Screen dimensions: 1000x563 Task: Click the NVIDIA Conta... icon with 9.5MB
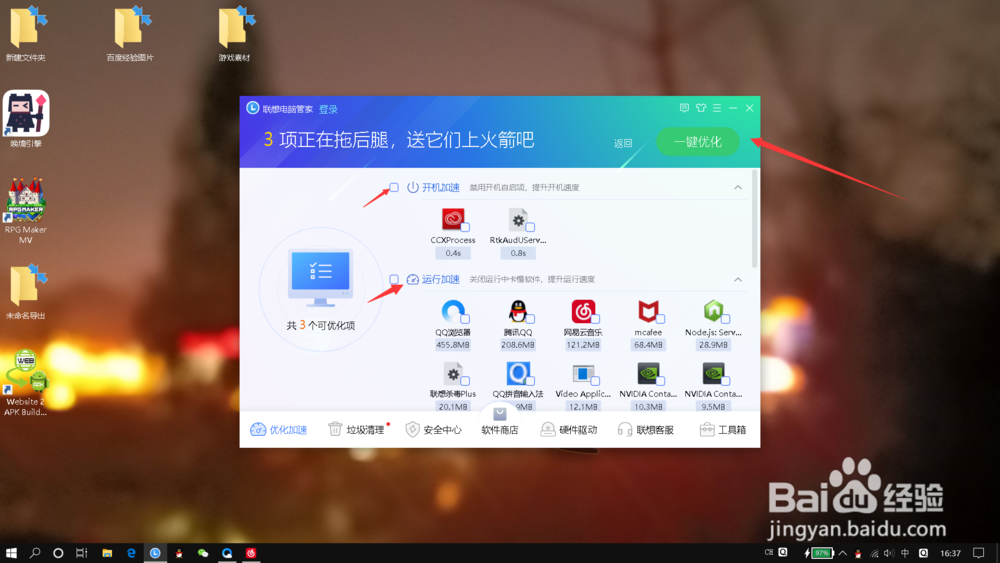pos(713,374)
